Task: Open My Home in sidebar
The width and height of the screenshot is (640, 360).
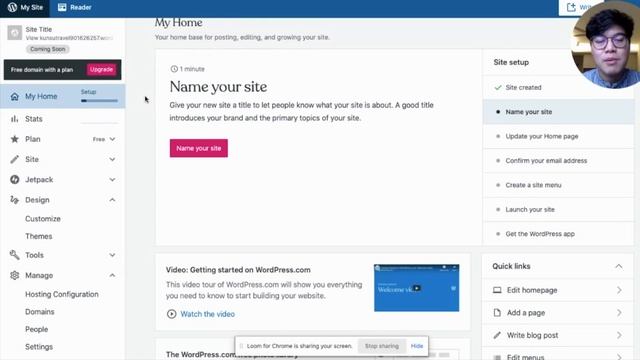Action: coord(62,96)
